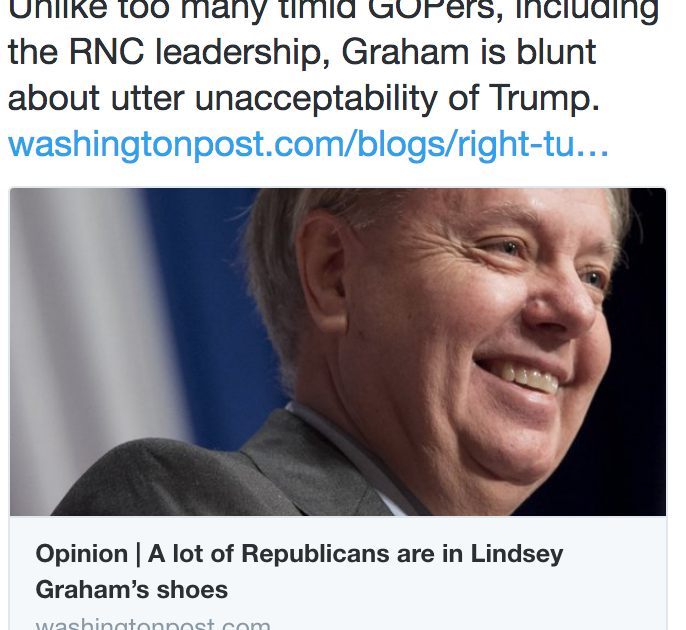The width and height of the screenshot is (686, 630).
Task: Click the tweet line mentioning "RNC leadership"
Action: coord(302,52)
